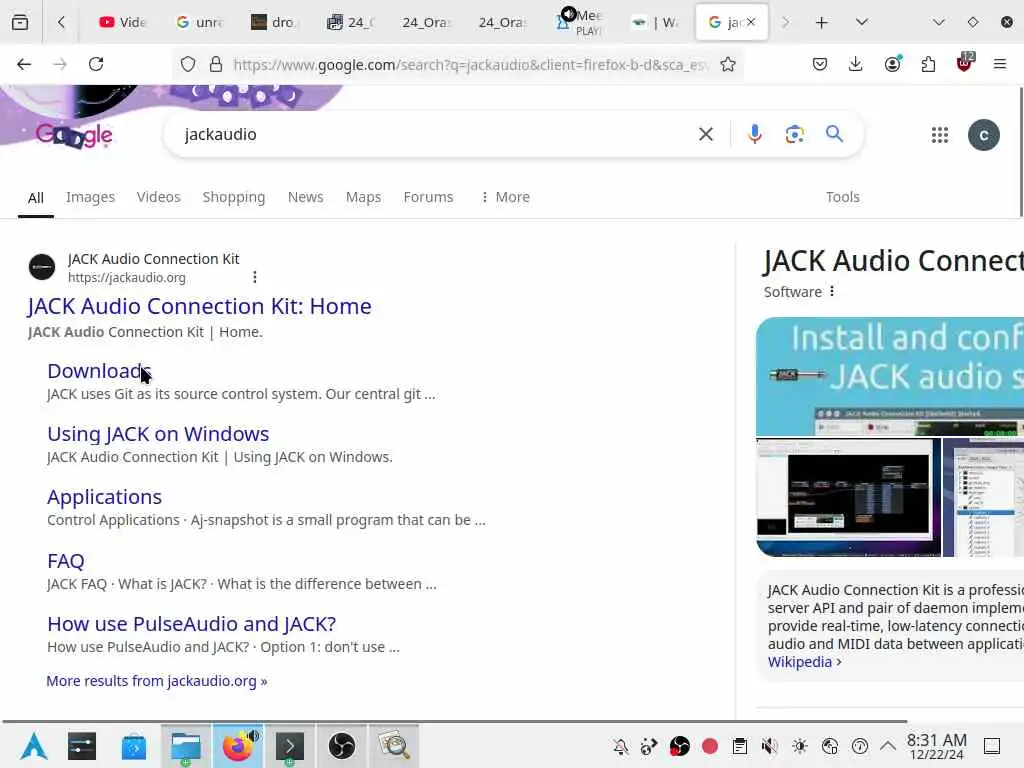Open the Extensions puzzle icon

(x=928, y=64)
